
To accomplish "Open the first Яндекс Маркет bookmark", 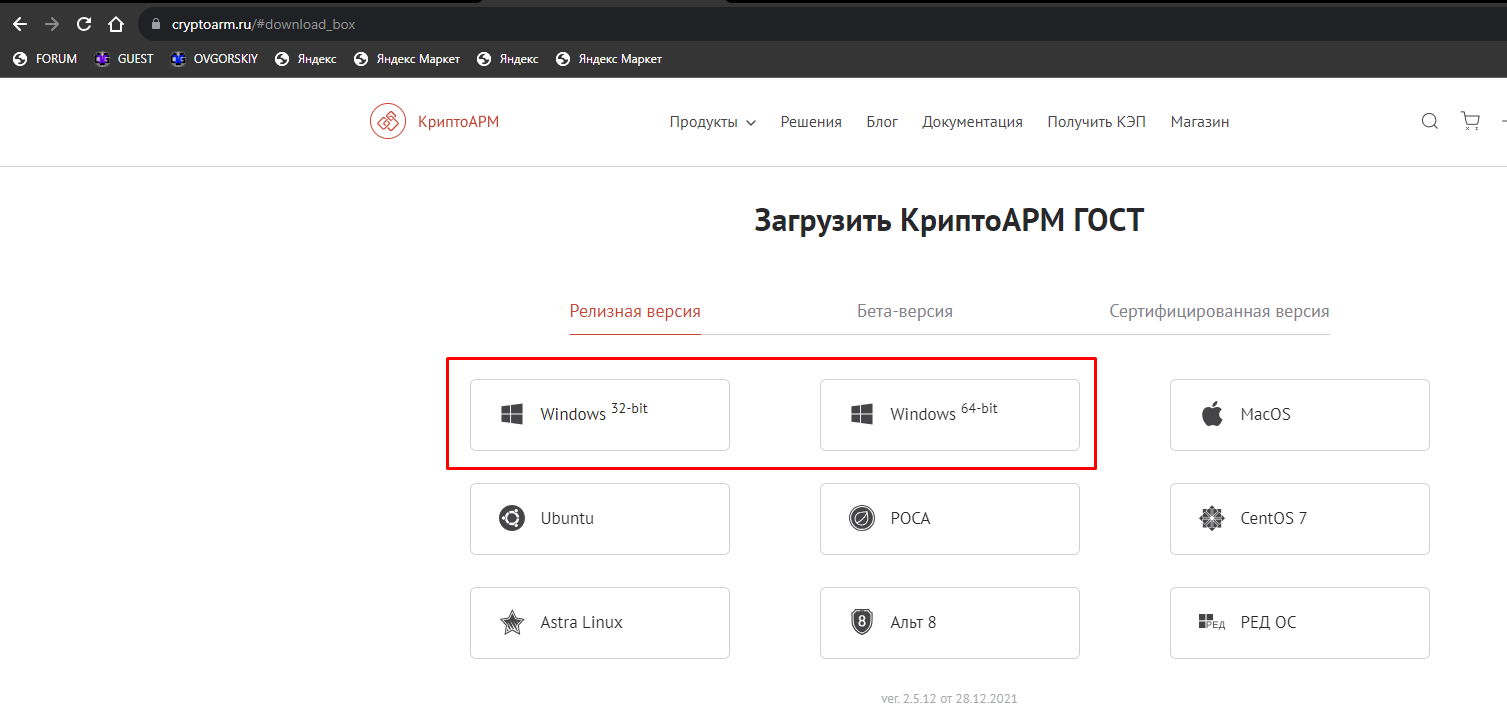I will (x=407, y=59).
